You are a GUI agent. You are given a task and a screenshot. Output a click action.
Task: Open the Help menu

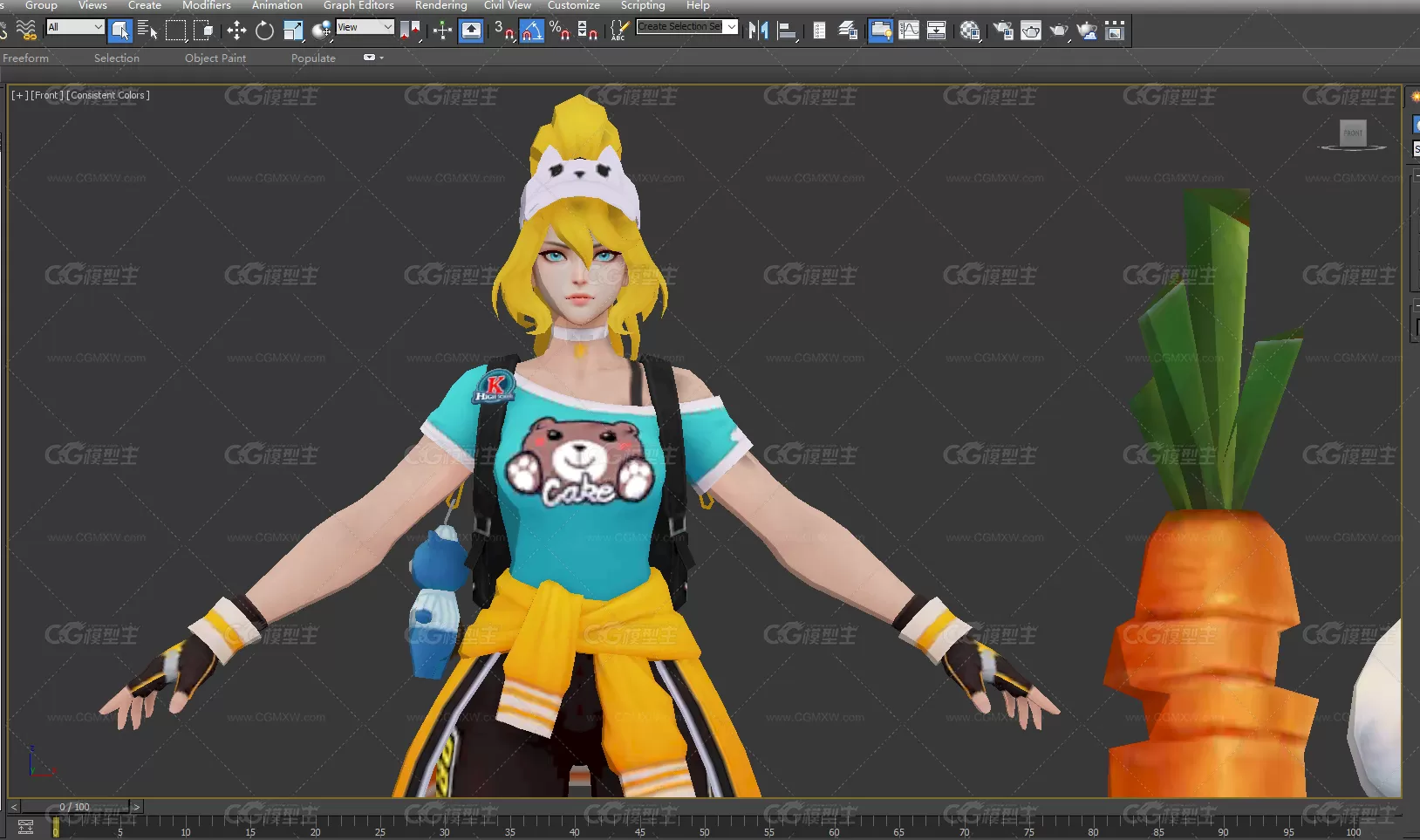click(x=698, y=5)
